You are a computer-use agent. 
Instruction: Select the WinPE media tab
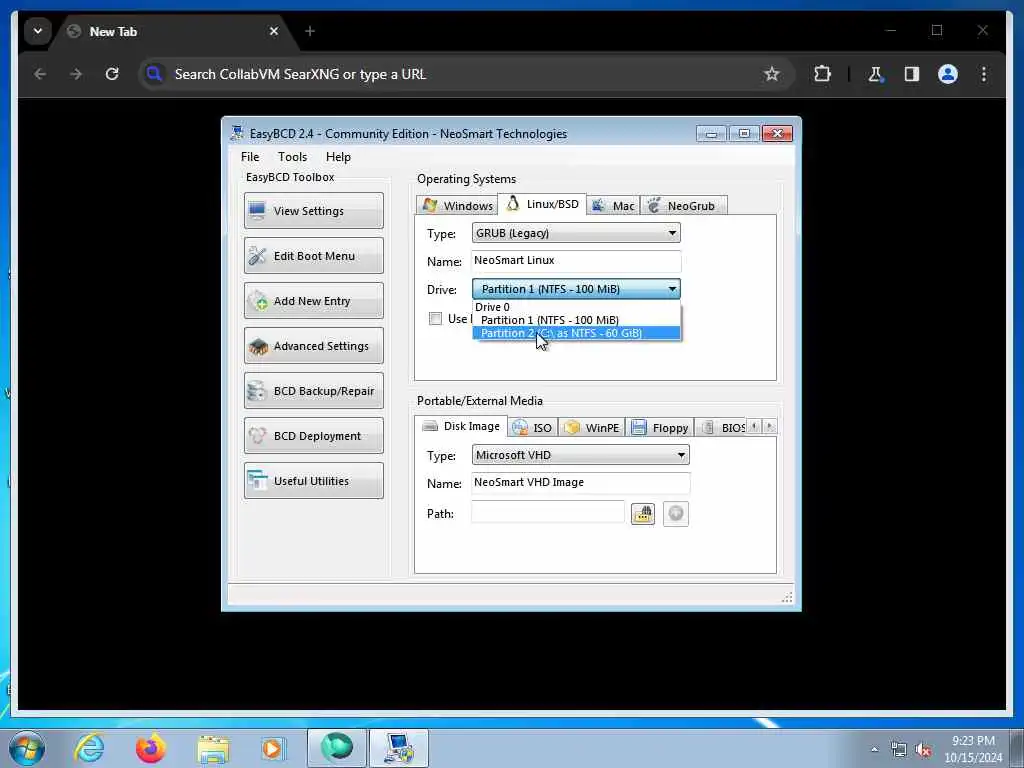pos(592,428)
